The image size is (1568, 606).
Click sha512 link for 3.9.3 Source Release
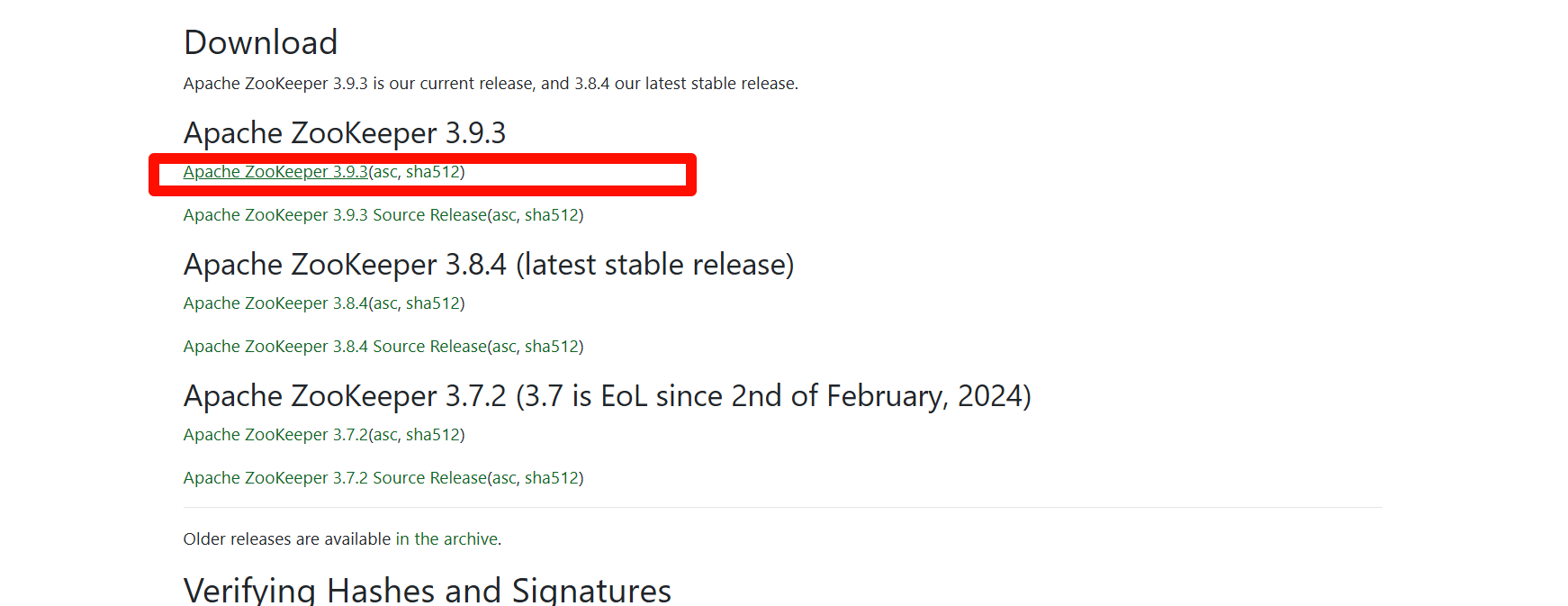coord(552,215)
